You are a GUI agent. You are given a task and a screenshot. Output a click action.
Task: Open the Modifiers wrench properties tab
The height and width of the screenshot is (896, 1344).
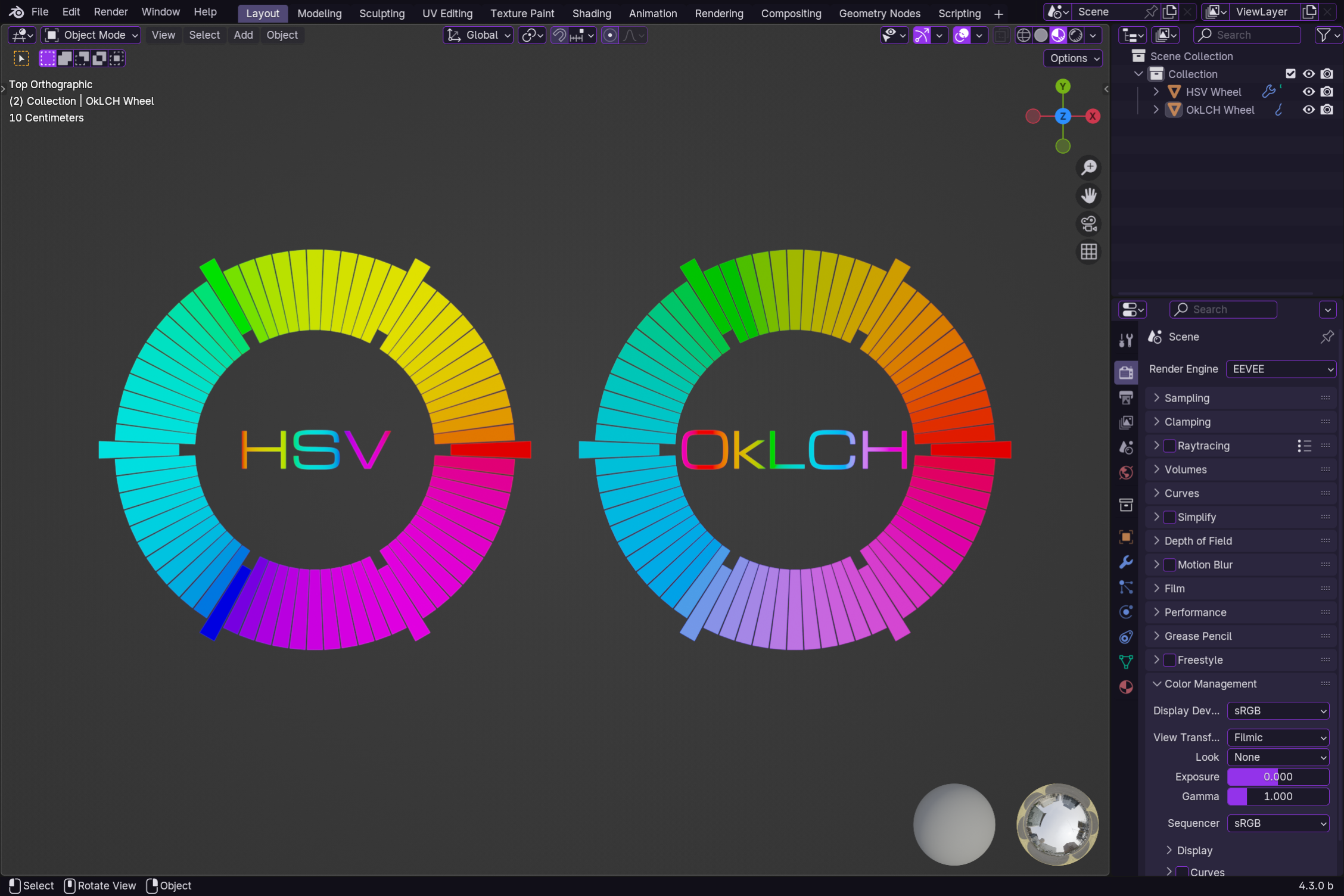[x=1125, y=562]
